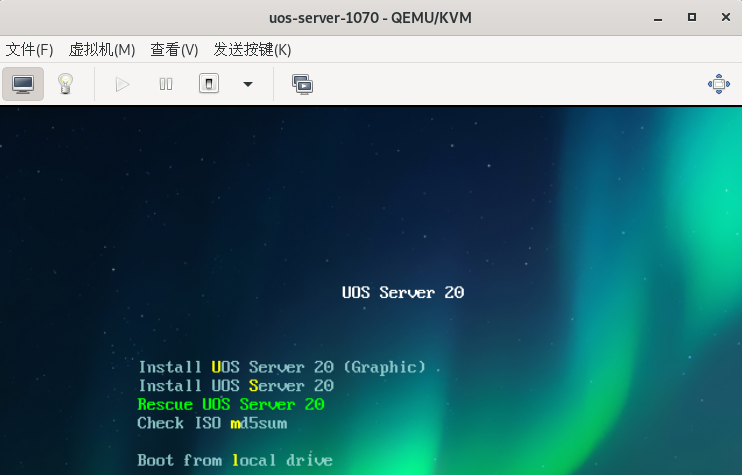Screen dimensions: 742x475
Task: Open the 文件(F) menu
Action: 29,49
